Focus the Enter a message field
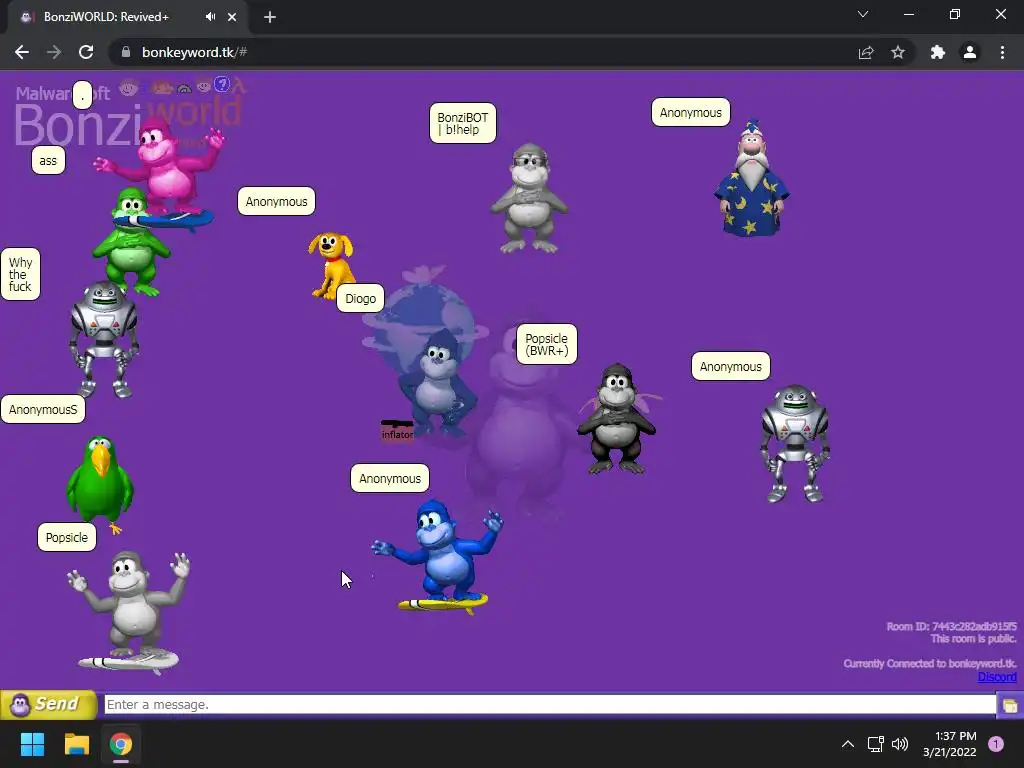 550,705
